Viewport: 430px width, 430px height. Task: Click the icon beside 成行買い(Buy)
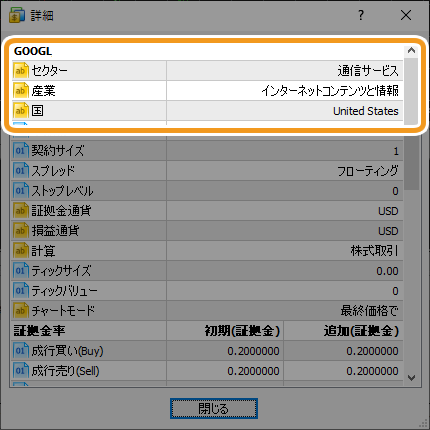pyautogui.click(x=21, y=351)
